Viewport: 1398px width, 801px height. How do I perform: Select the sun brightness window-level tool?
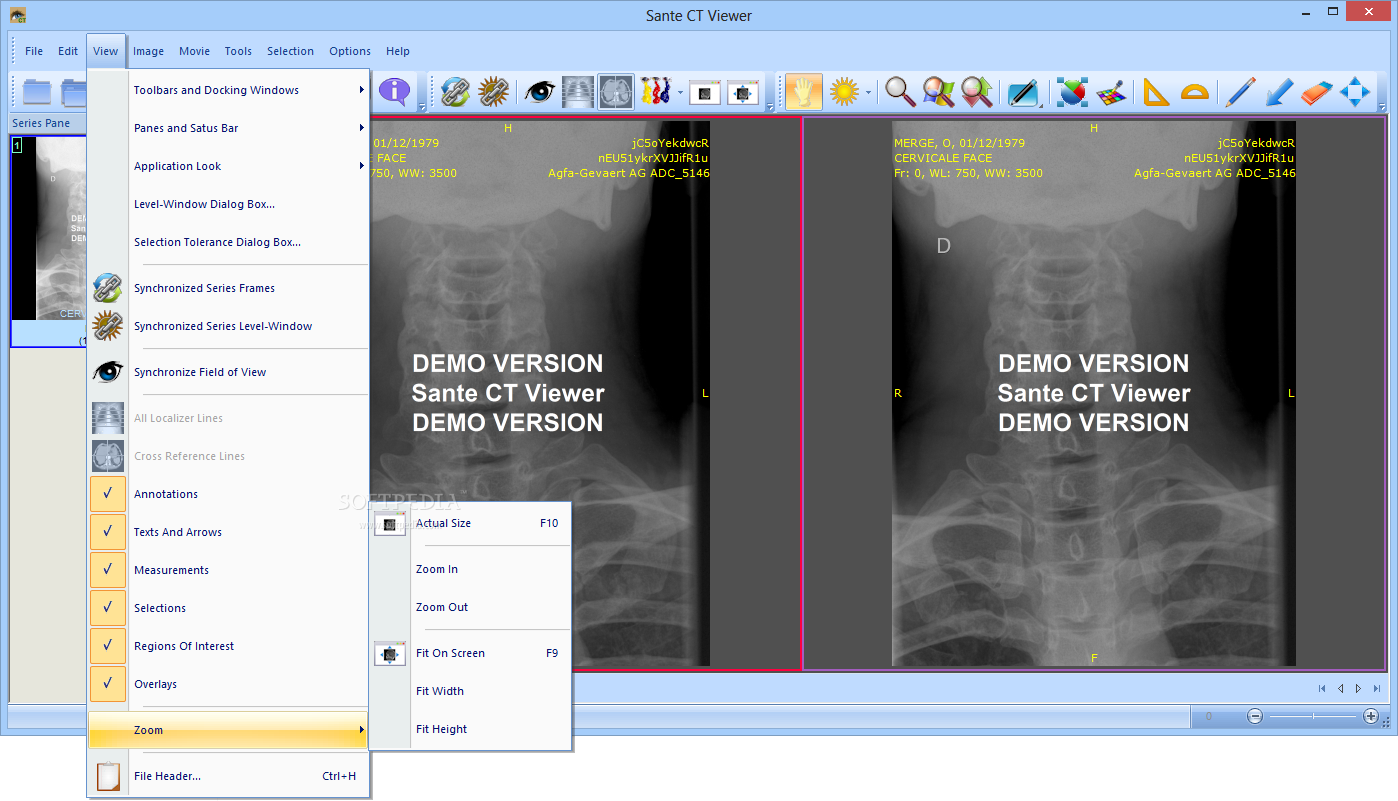point(844,92)
